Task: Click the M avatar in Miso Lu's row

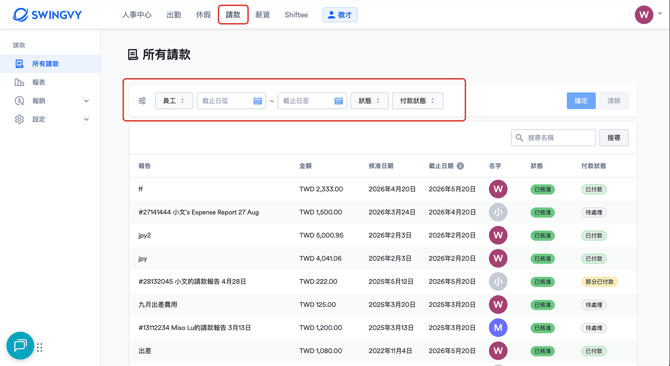Action: (498, 327)
